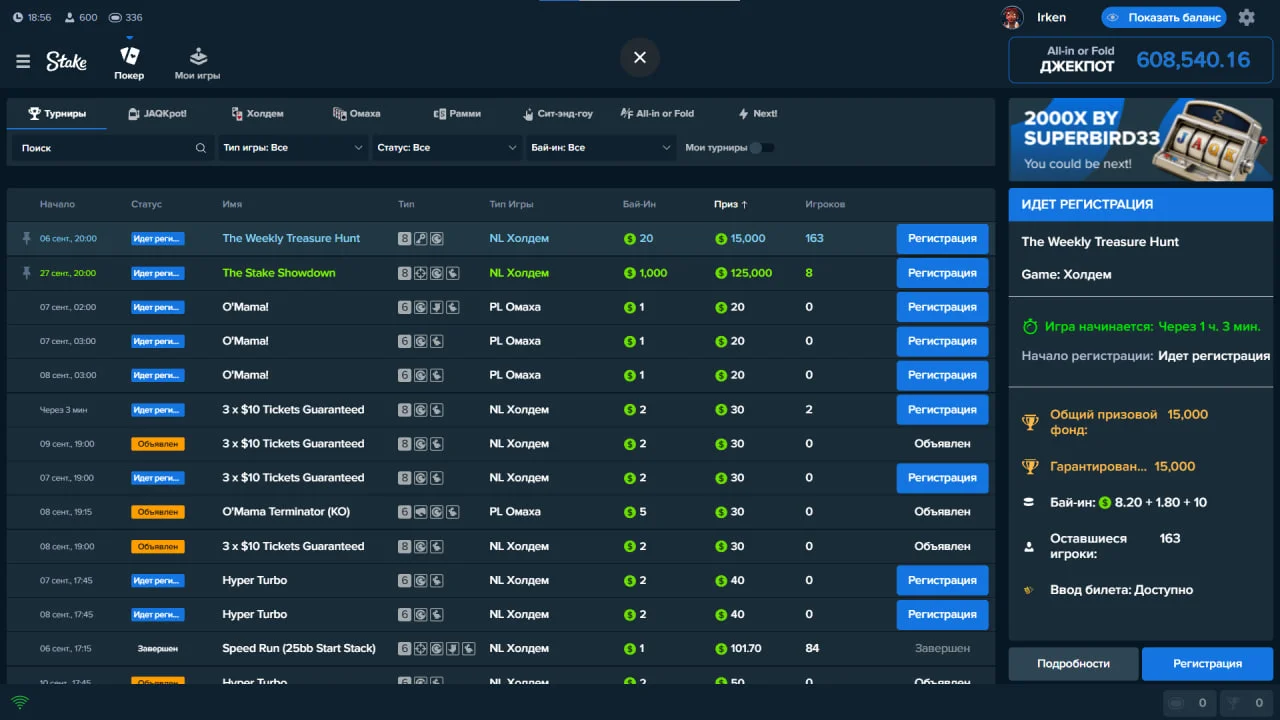1280x720 pixels.
Task: Sort by the Статус column header
Action: click(x=146, y=204)
